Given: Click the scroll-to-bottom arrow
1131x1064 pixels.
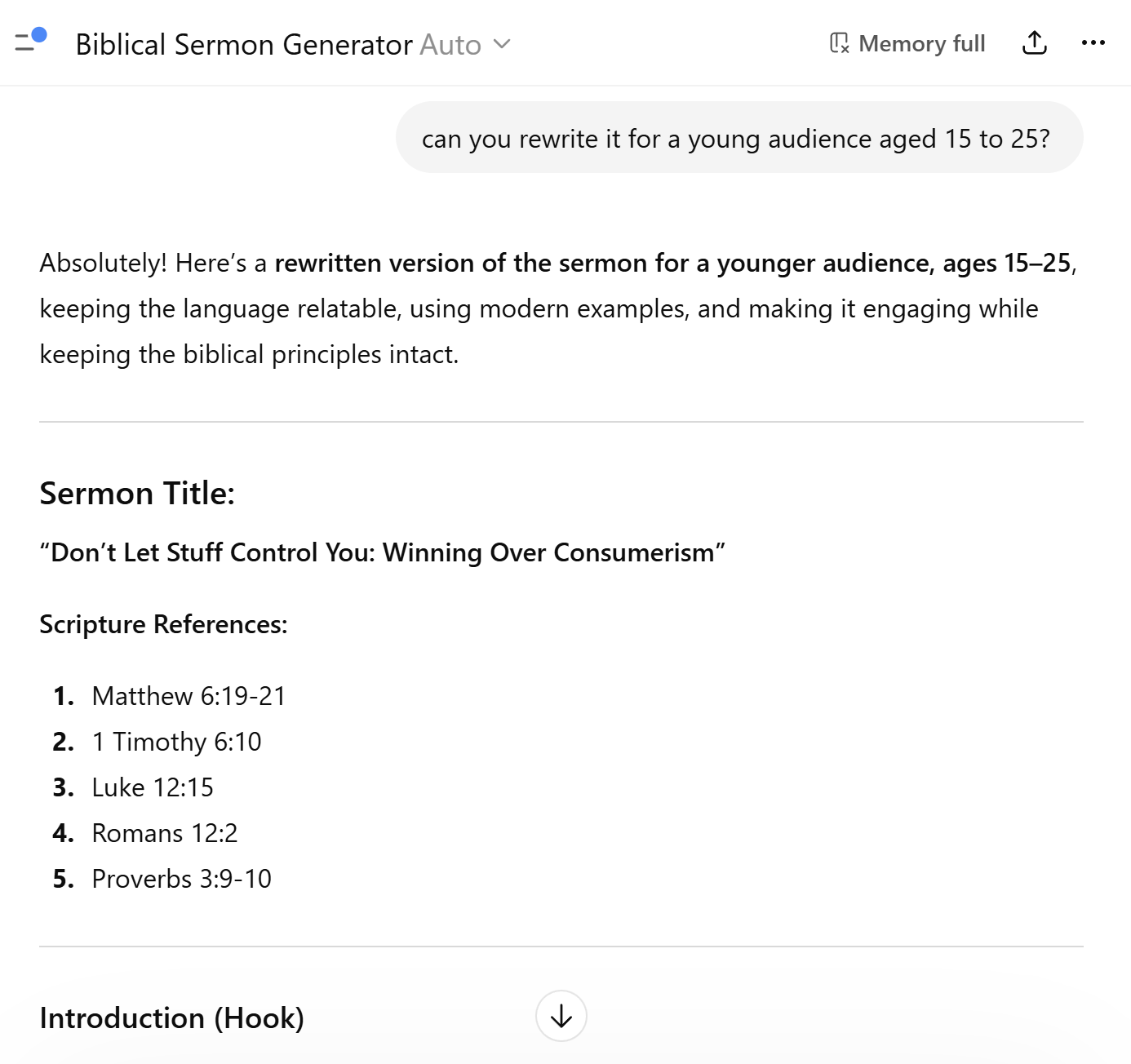Looking at the screenshot, I should click(561, 1017).
